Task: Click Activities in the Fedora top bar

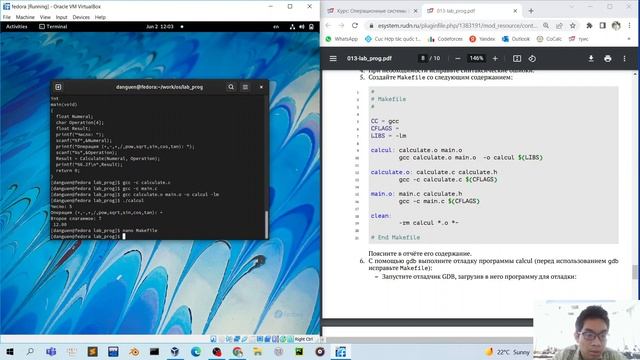Action: (17, 27)
